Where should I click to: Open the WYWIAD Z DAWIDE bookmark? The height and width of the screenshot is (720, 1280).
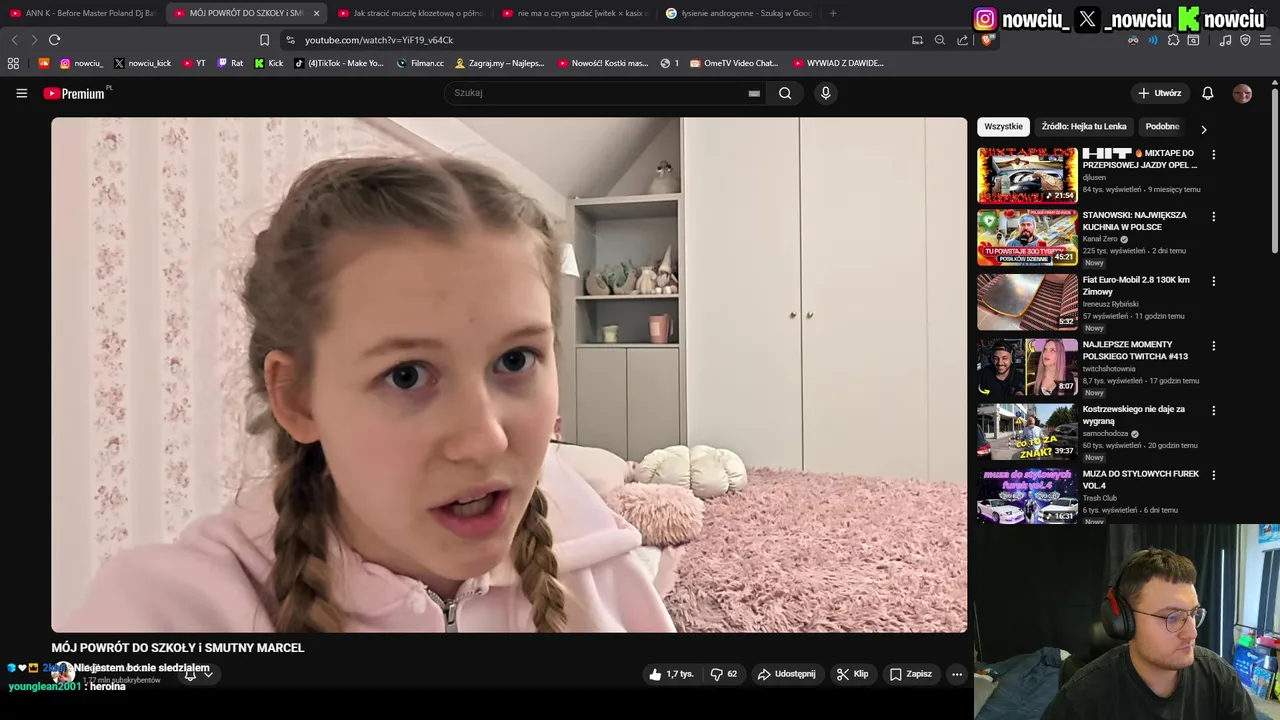(838, 63)
